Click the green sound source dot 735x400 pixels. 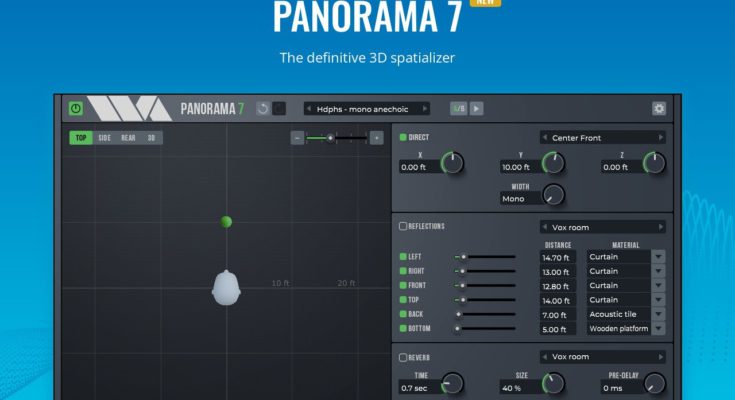coord(227,221)
